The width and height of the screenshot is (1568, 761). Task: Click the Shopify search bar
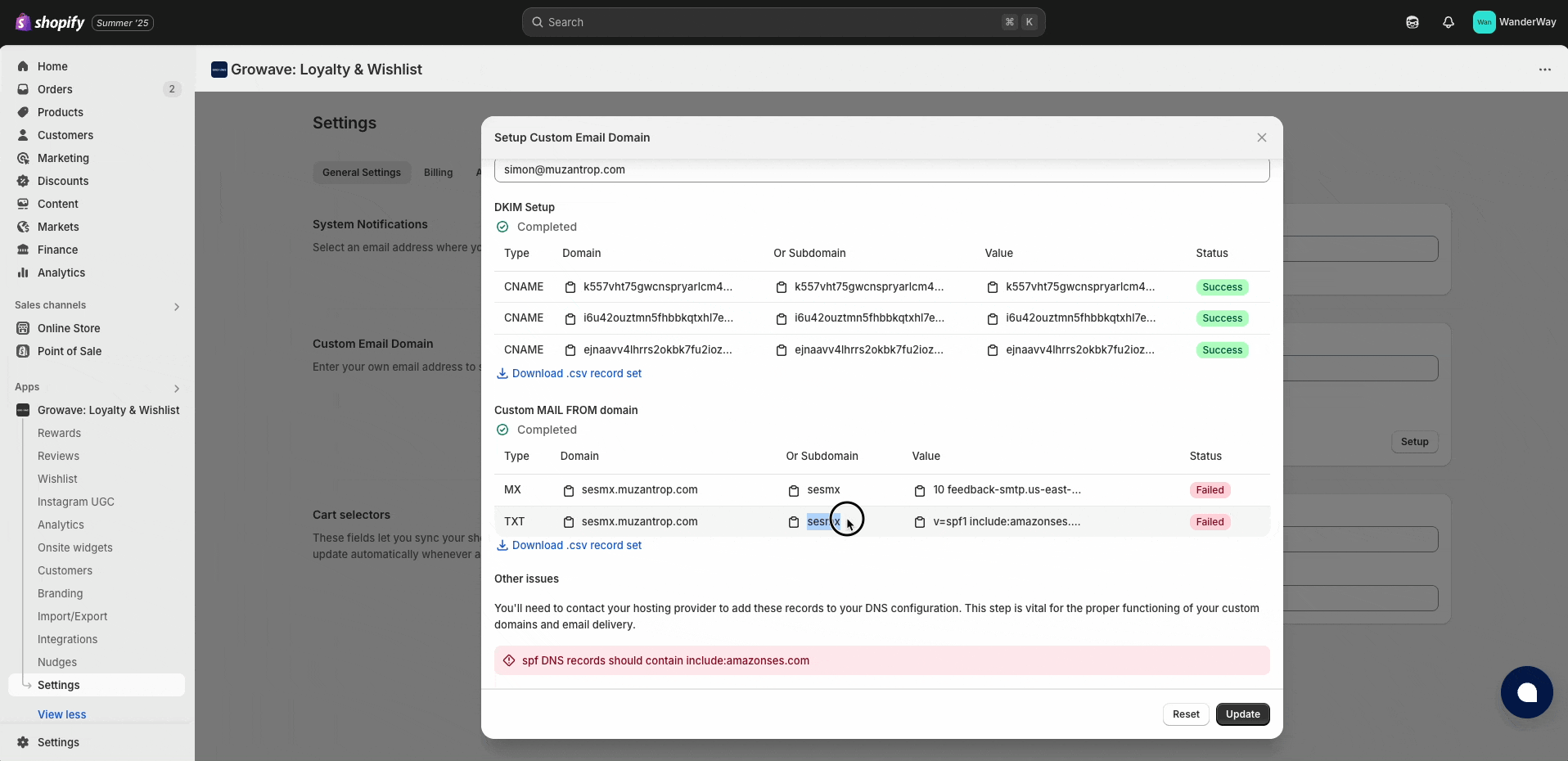[784, 22]
